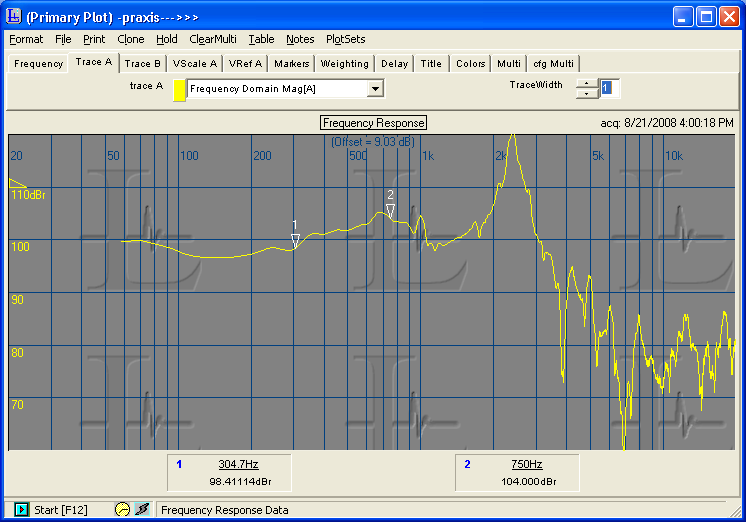Click the app icon in the title bar
746x522 pixels.
pos(14,16)
